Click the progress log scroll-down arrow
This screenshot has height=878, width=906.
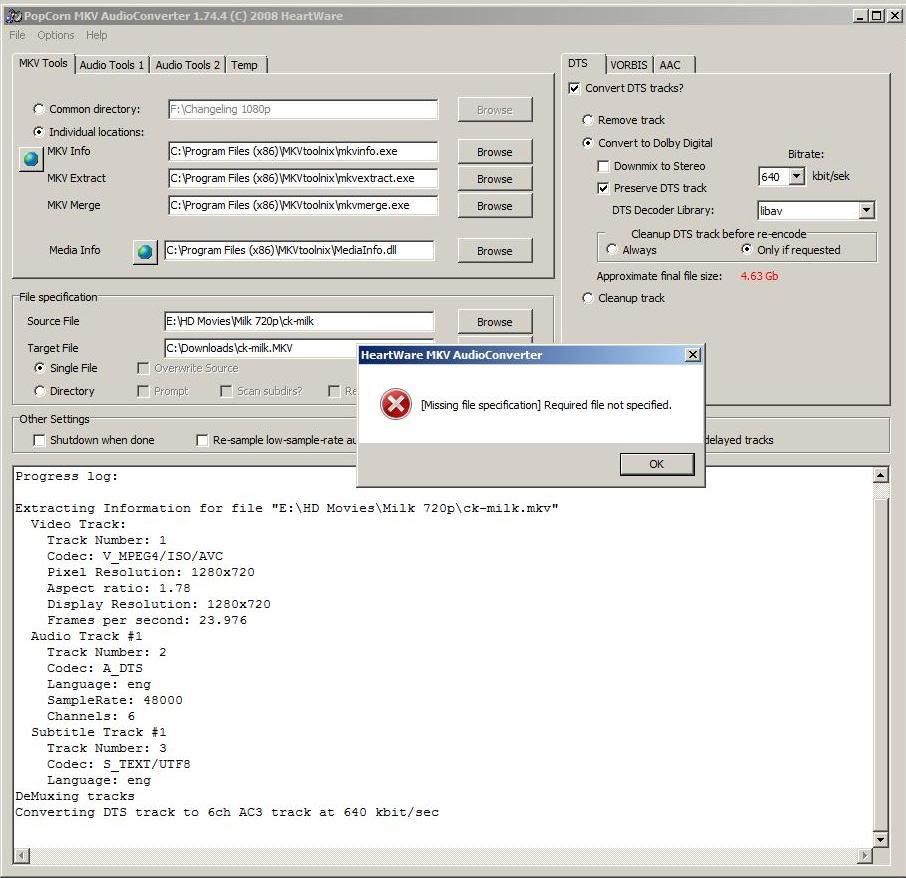tap(880, 838)
